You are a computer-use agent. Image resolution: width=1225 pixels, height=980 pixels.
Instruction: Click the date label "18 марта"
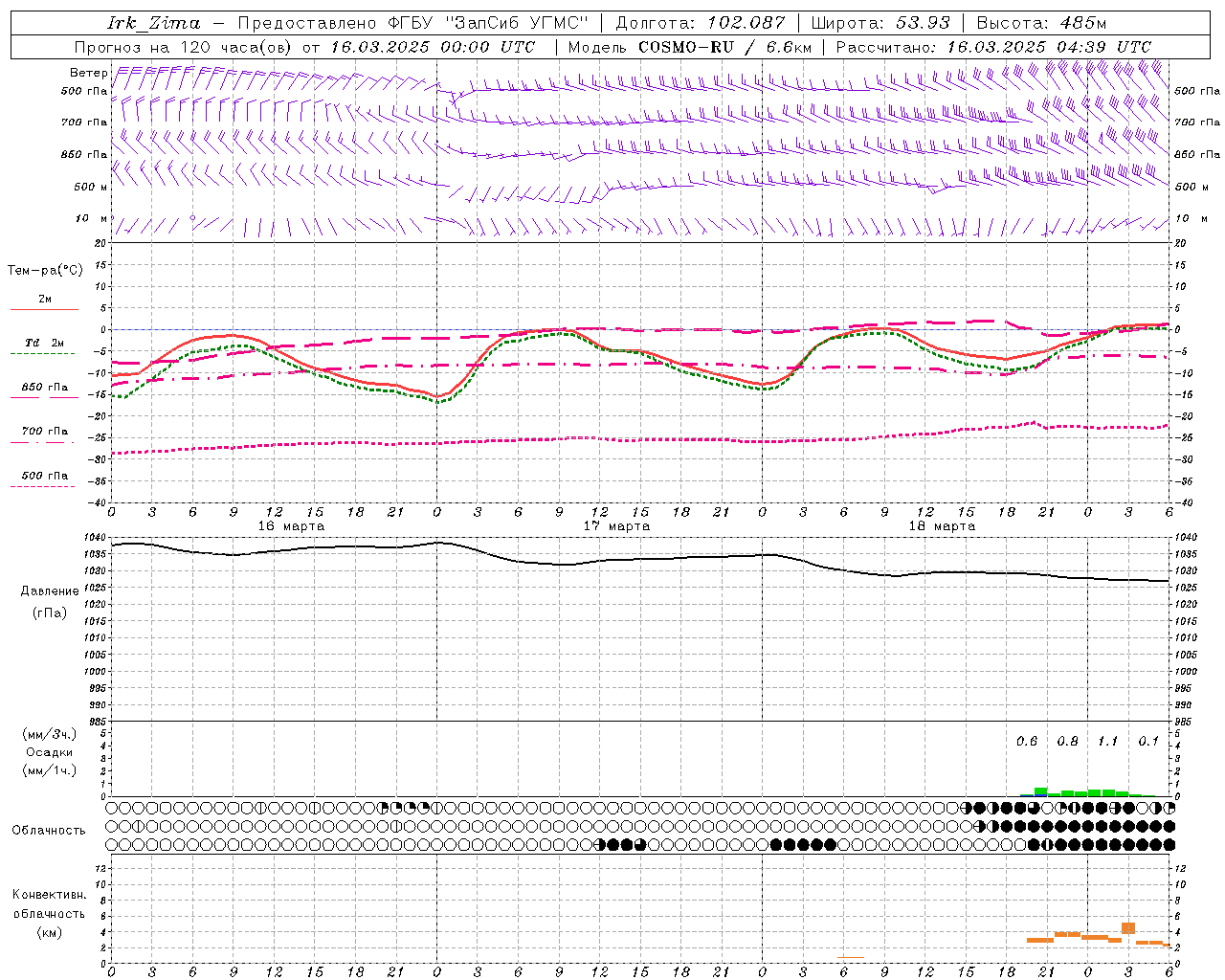point(942,526)
